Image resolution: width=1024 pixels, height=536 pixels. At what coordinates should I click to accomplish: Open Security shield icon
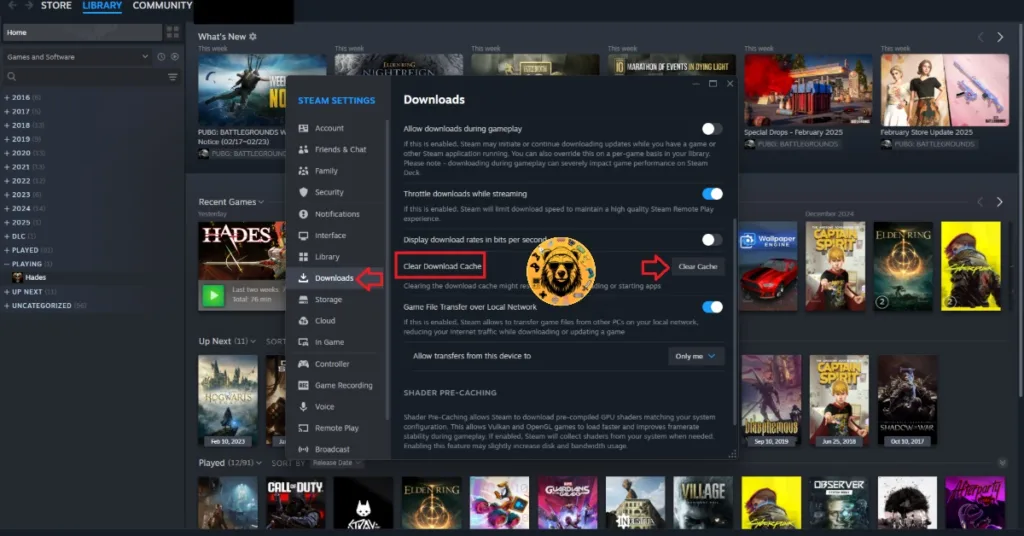click(x=303, y=192)
